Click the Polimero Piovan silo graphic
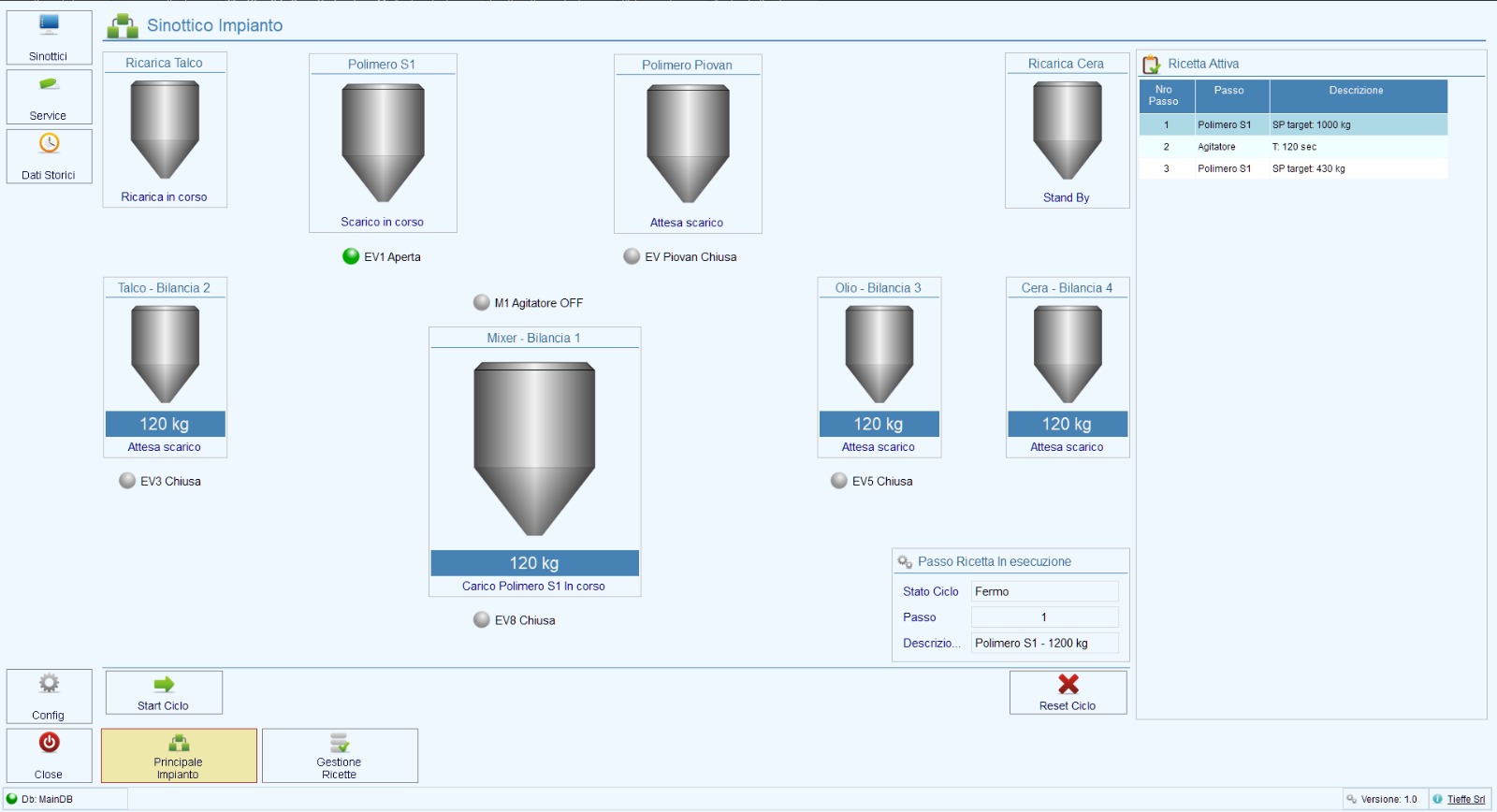Image resolution: width=1497 pixels, height=812 pixels. [688, 143]
